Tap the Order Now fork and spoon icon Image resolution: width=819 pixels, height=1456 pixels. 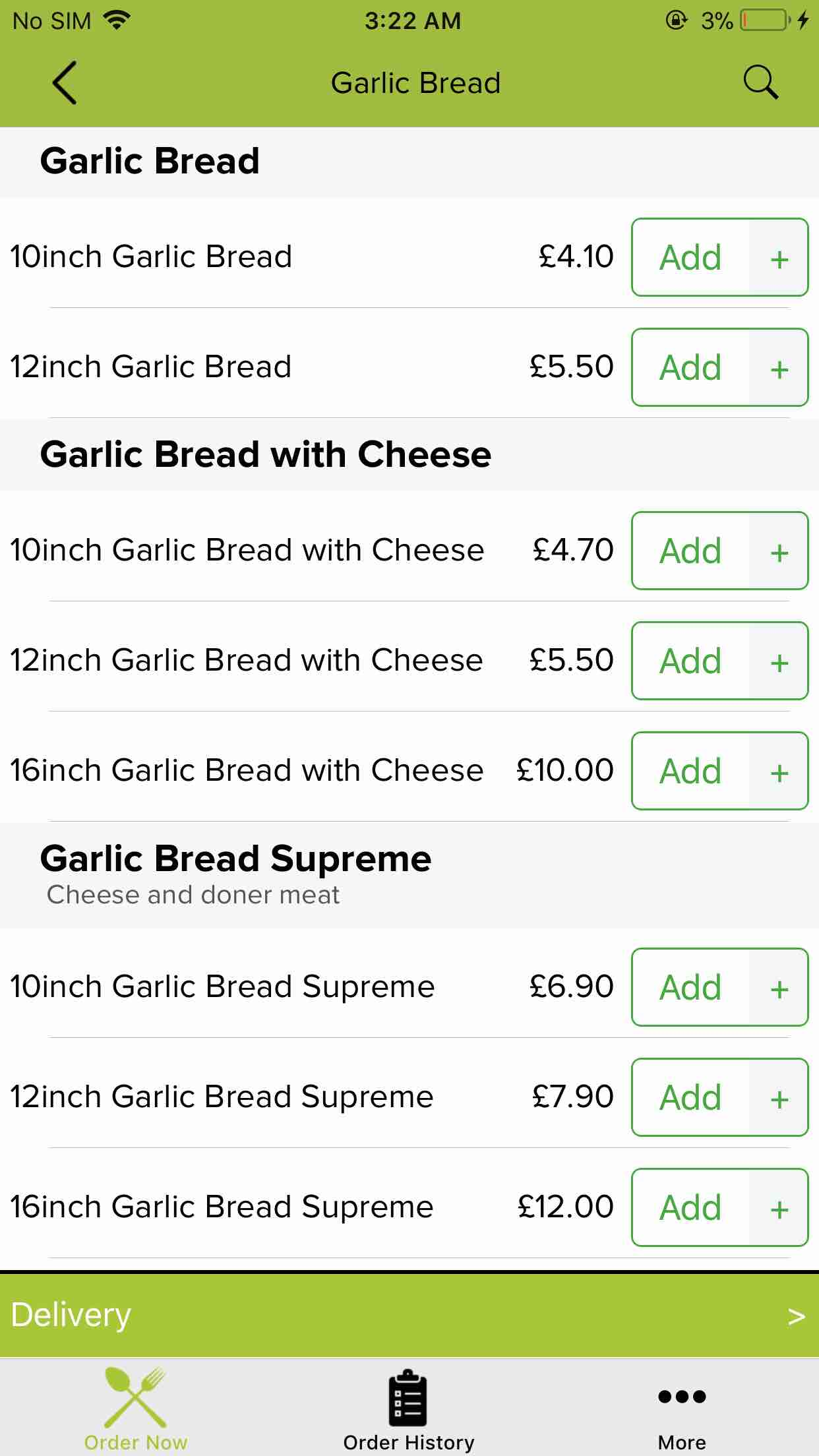136,1397
